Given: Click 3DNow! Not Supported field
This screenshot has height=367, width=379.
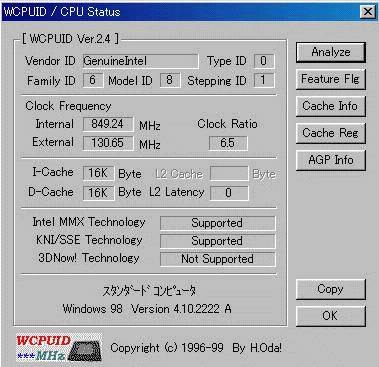Looking at the screenshot, I should click(x=218, y=259).
